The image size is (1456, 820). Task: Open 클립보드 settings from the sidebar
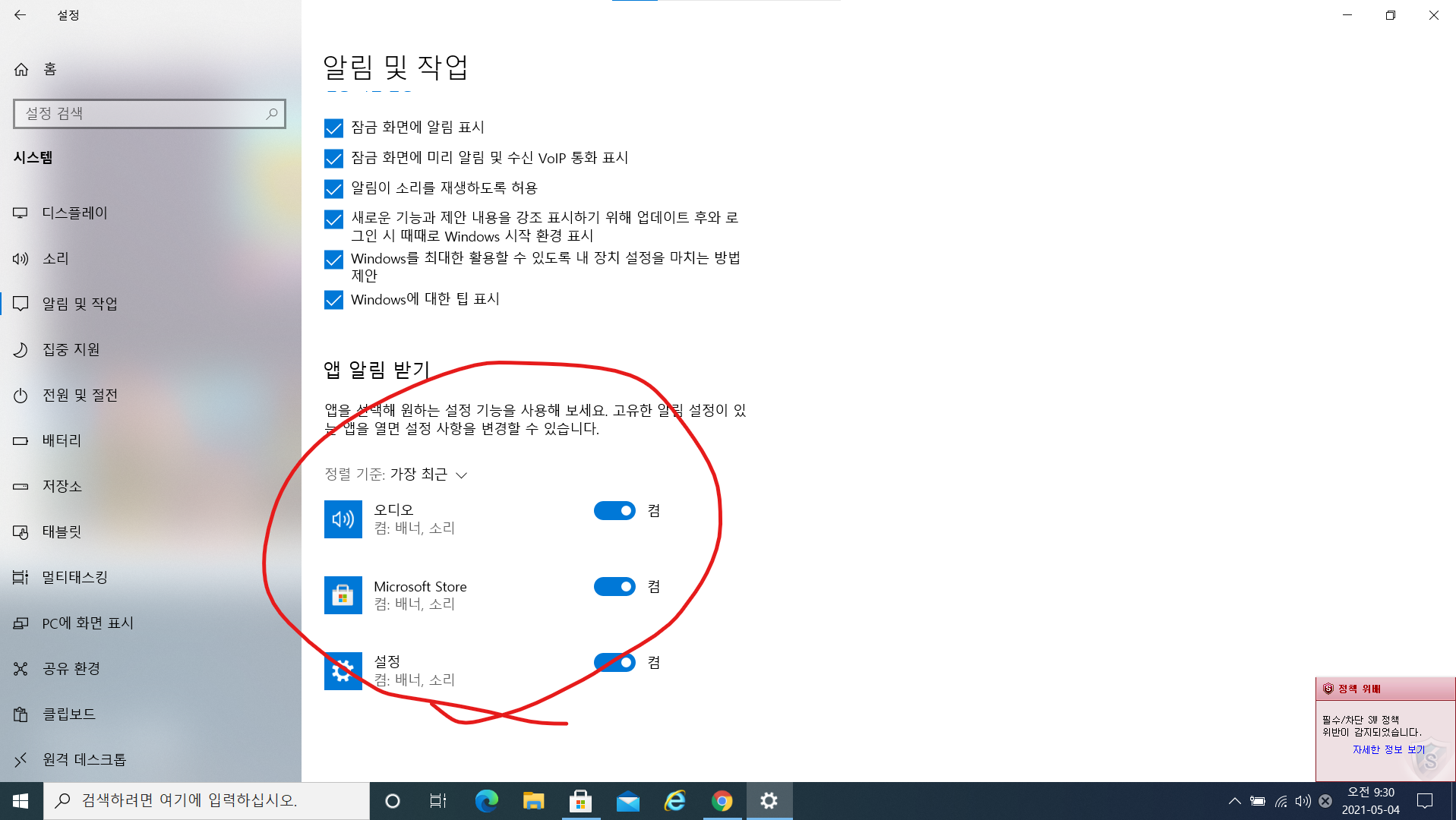tap(68, 714)
